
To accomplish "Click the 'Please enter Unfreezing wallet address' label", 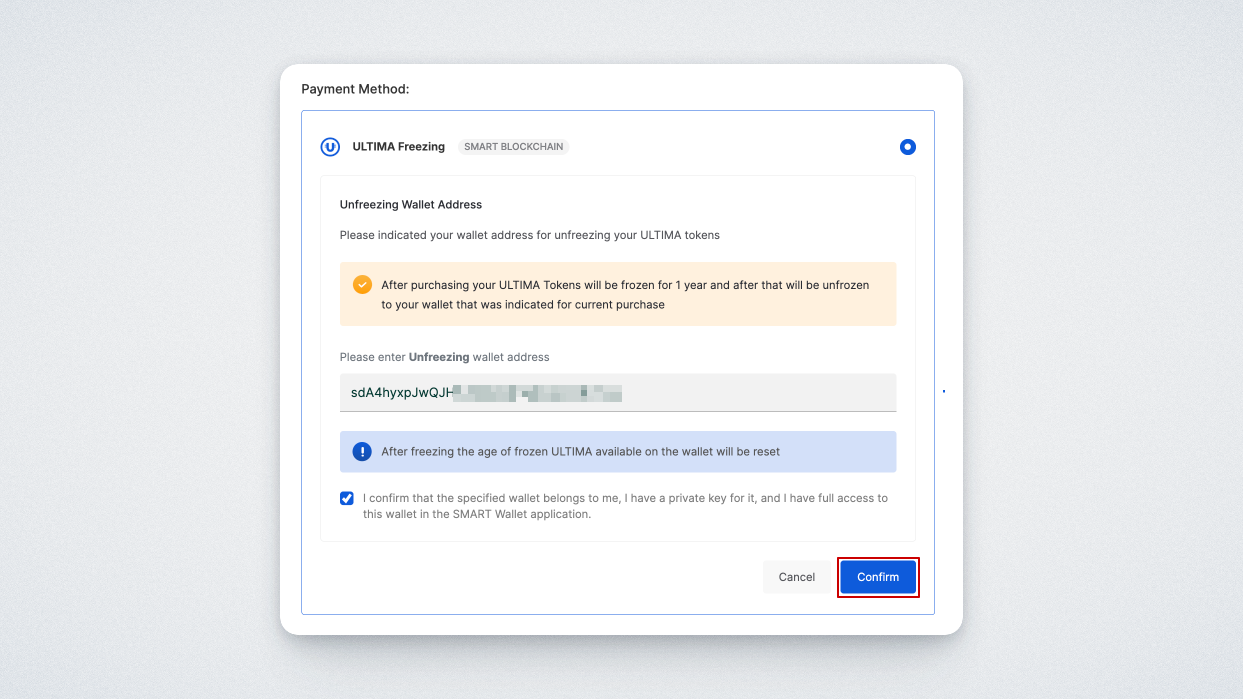I will click(x=444, y=357).
